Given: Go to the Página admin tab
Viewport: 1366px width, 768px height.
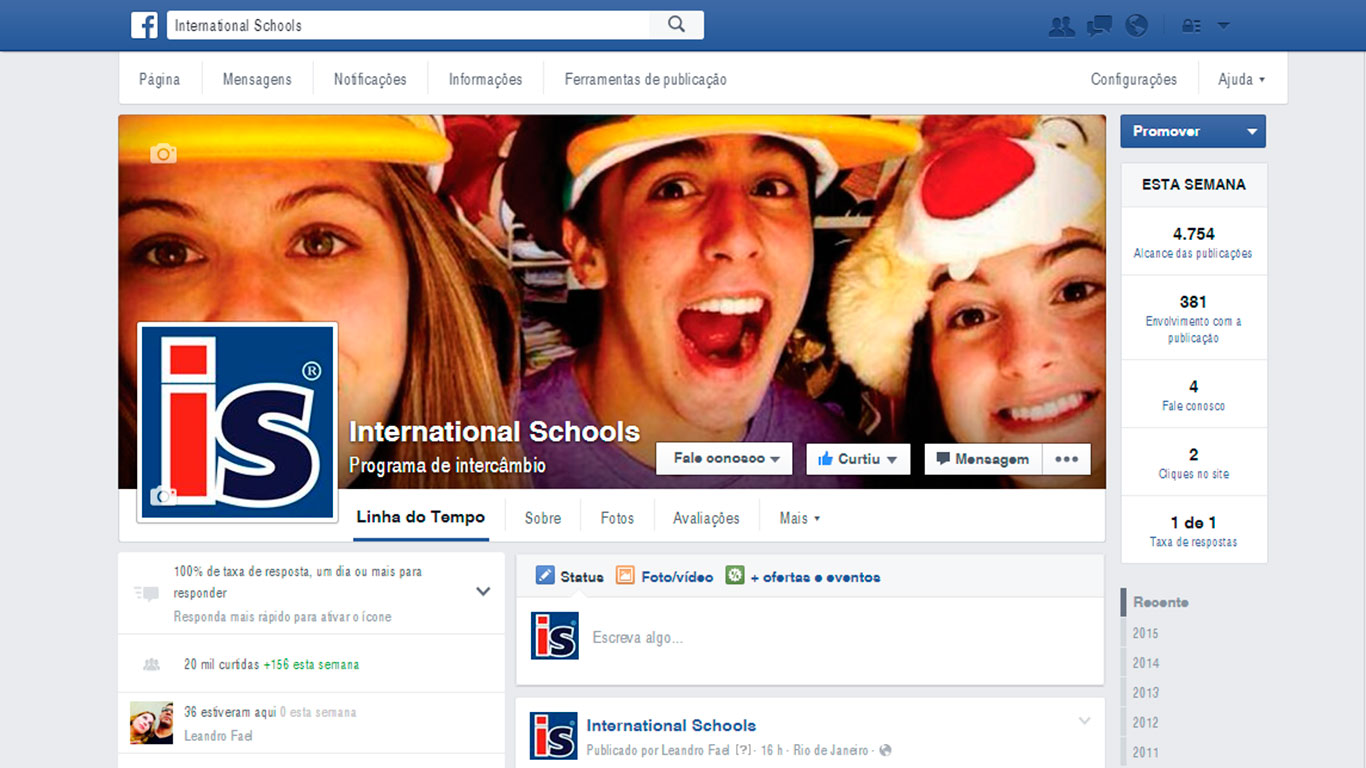Looking at the screenshot, I should [x=160, y=79].
